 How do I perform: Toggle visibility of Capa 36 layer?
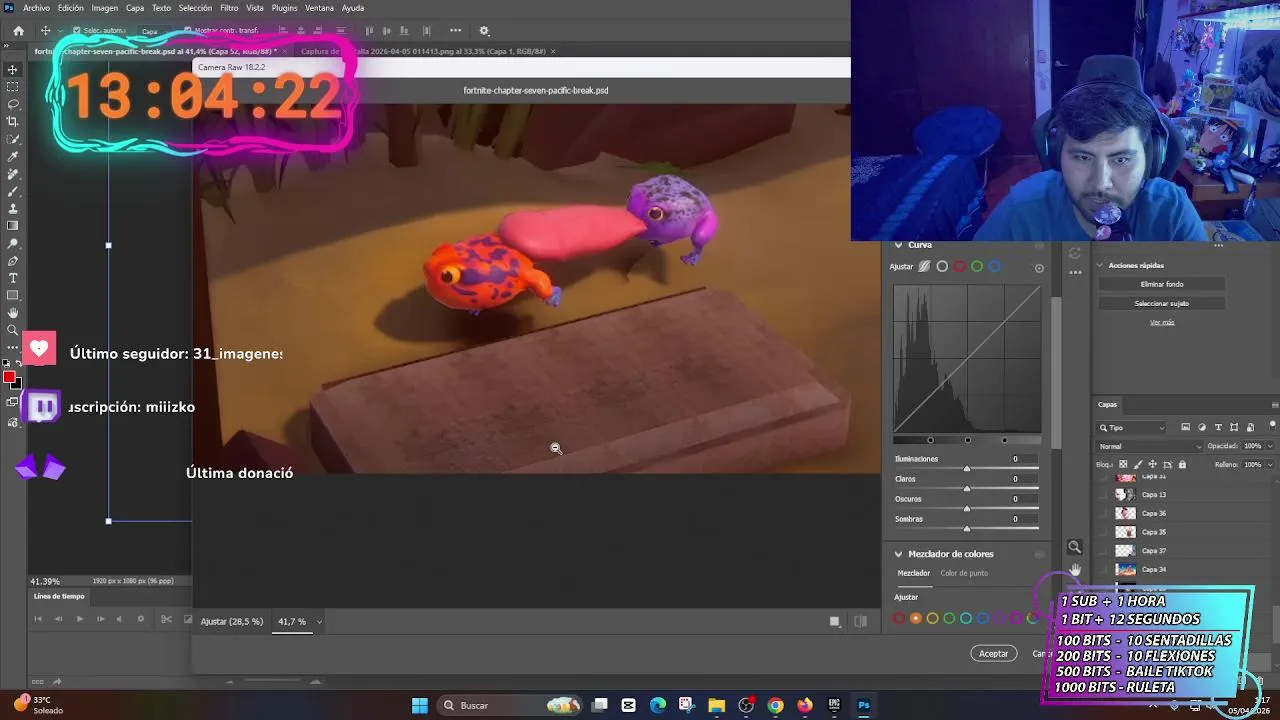point(1104,513)
